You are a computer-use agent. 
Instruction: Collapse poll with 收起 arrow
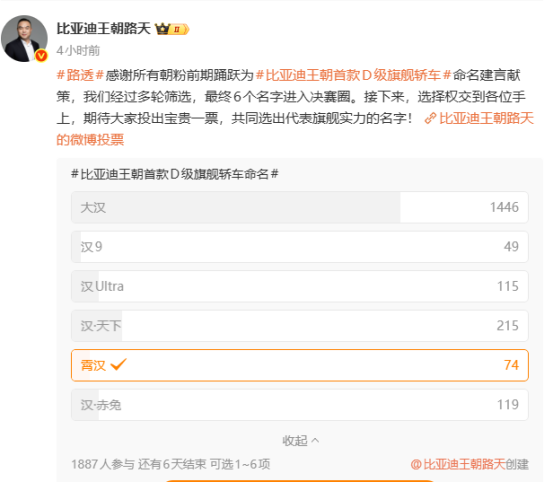tap(301, 441)
